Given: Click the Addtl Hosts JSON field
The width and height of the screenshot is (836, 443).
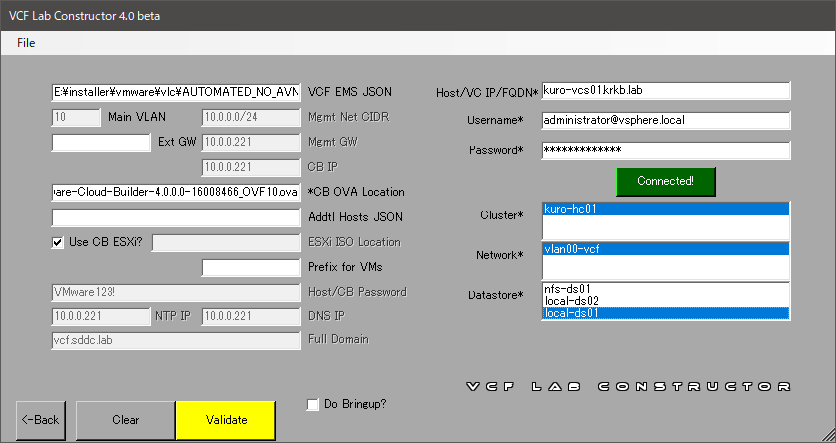Looking at the screenshot, I should point(176,217).
